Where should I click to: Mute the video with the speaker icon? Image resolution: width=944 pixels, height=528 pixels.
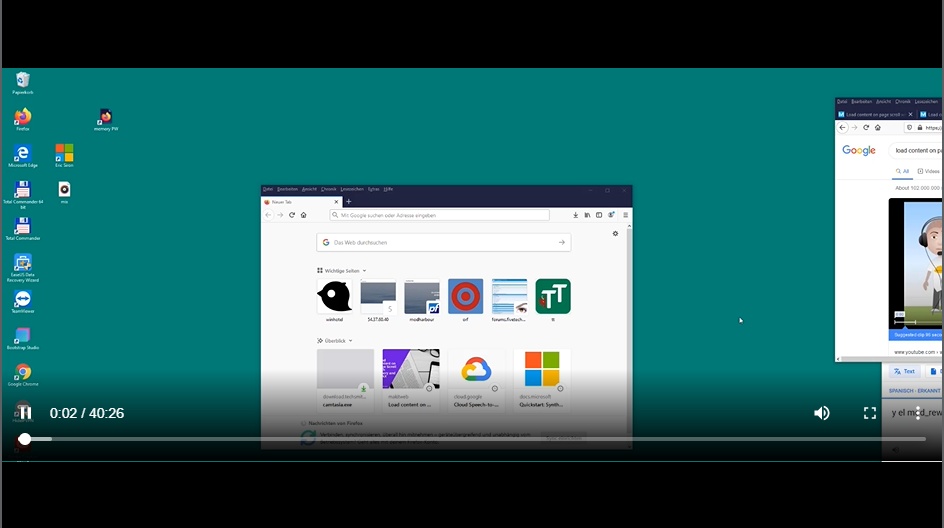(x=822, y=413)
